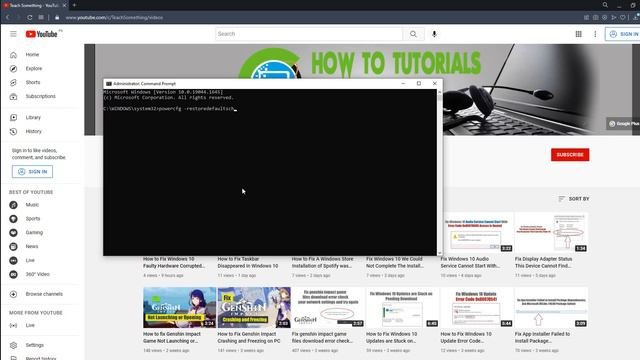
Task: Reload the page in the browser
Action: (x=30, y=18)
